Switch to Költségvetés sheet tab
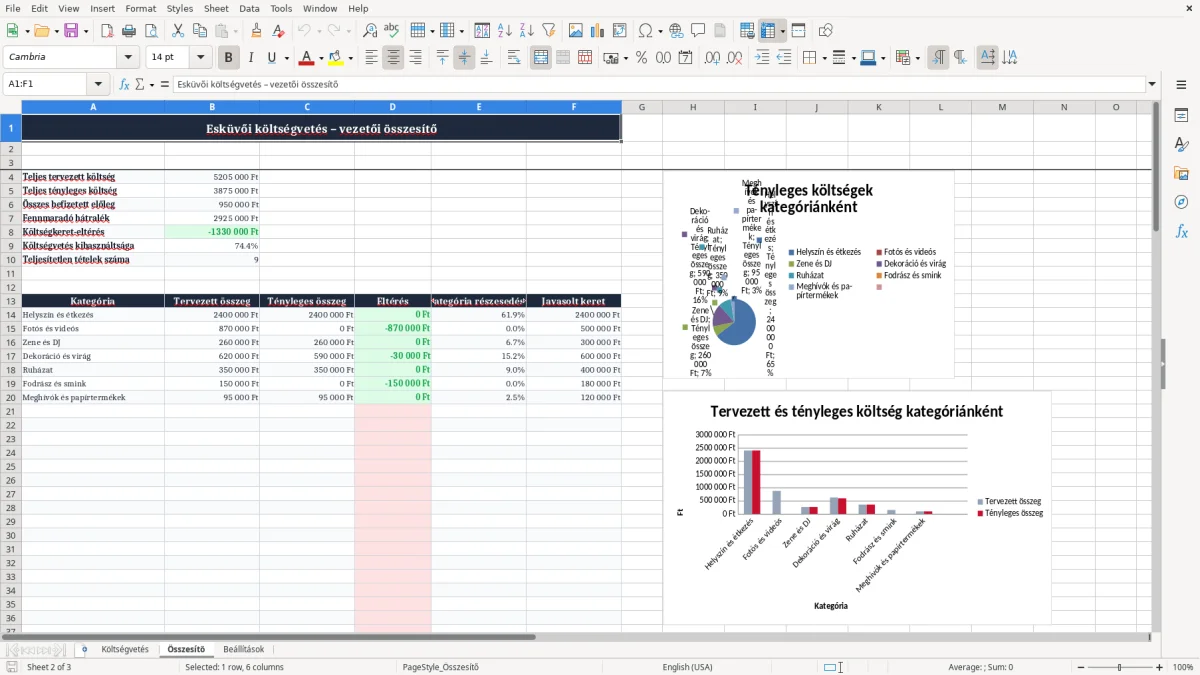 point(125,649)
